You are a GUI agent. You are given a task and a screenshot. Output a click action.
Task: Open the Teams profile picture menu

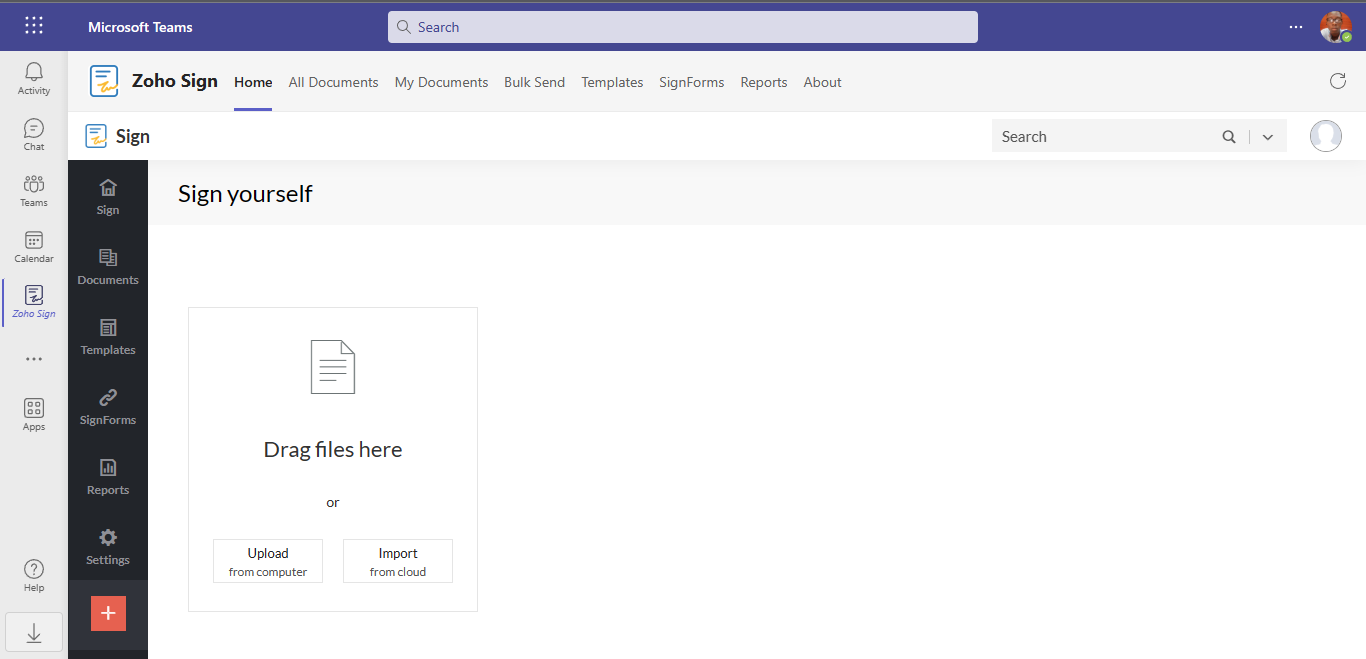(1336, 27)
